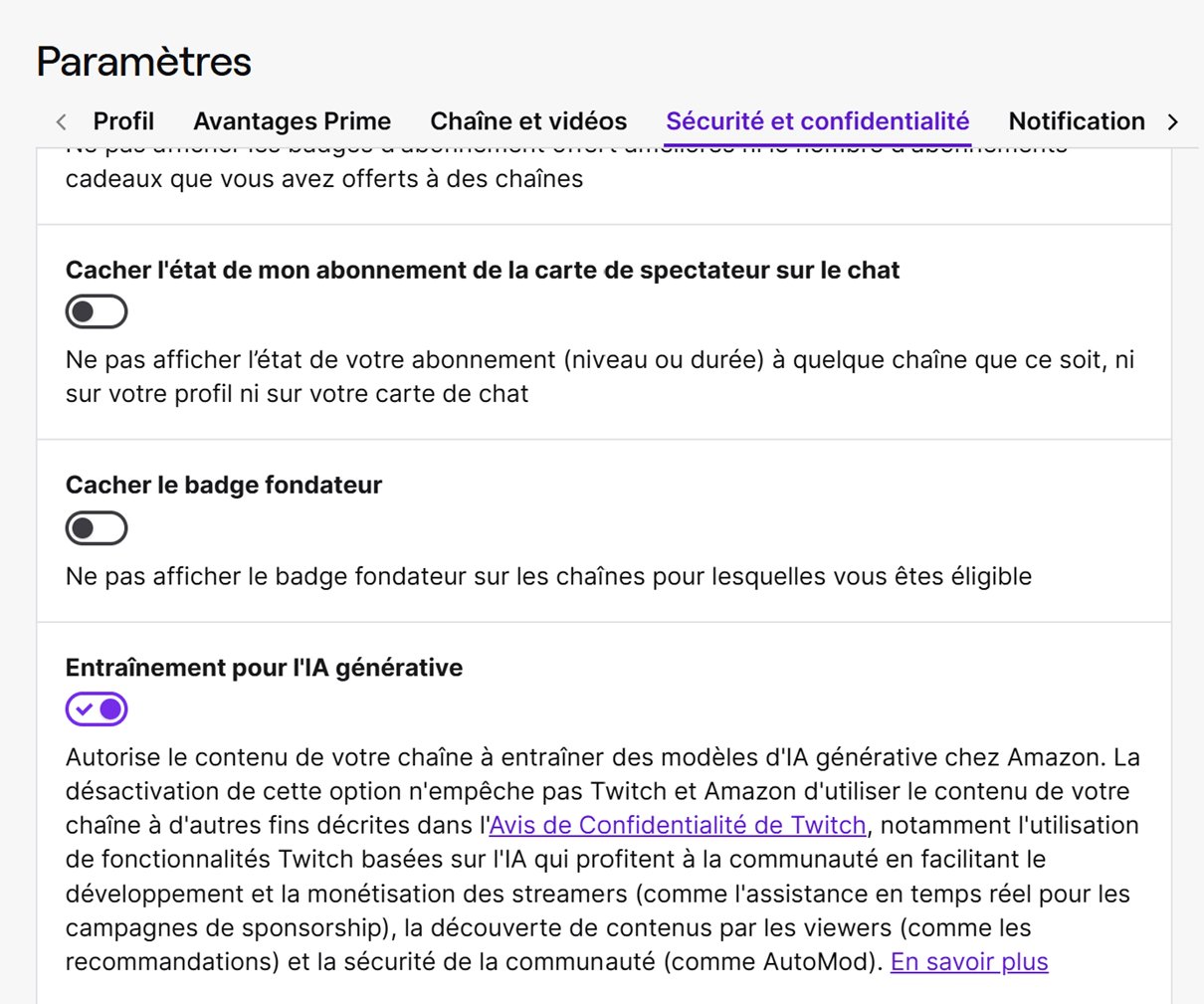Open the Avis de Confidentialité de Twitch link

pyautogui.click(x=678, y=825)
